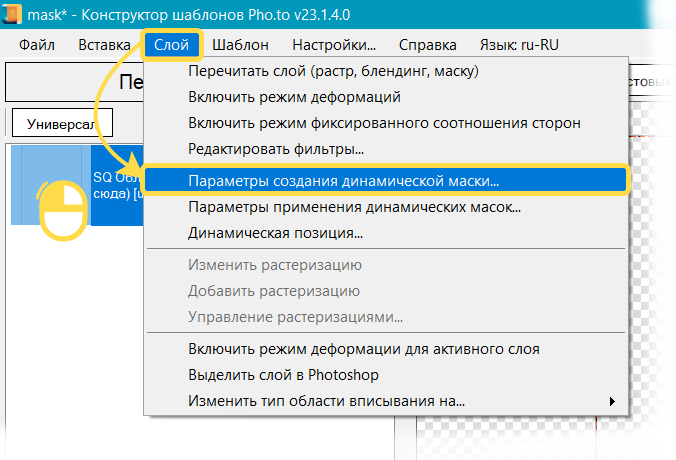Open the Справка menu
Screen dimensions: 676x460
pos(427,44)
